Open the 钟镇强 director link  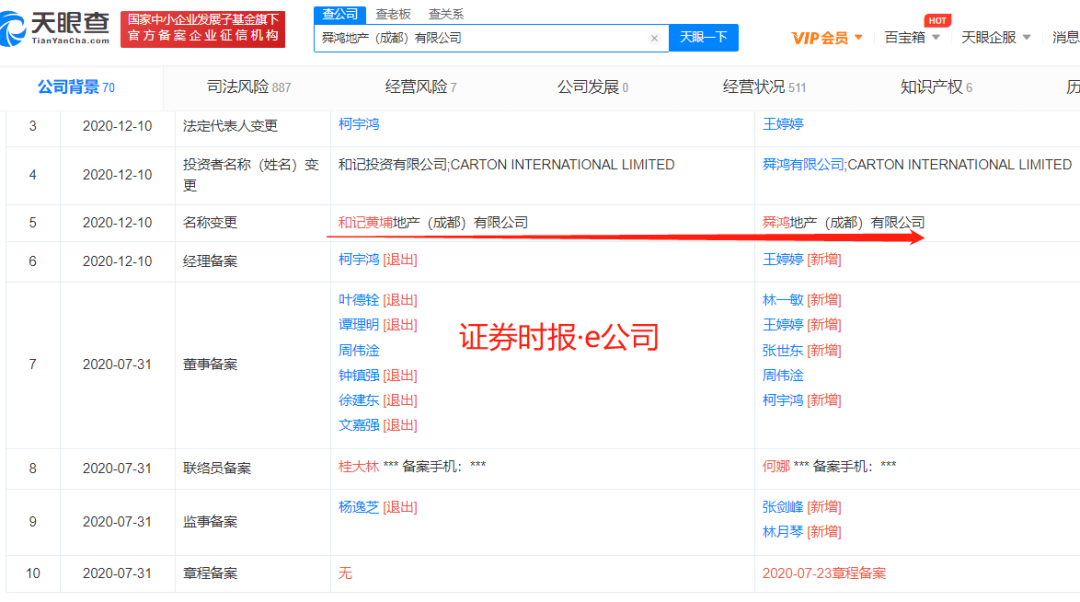359,375
